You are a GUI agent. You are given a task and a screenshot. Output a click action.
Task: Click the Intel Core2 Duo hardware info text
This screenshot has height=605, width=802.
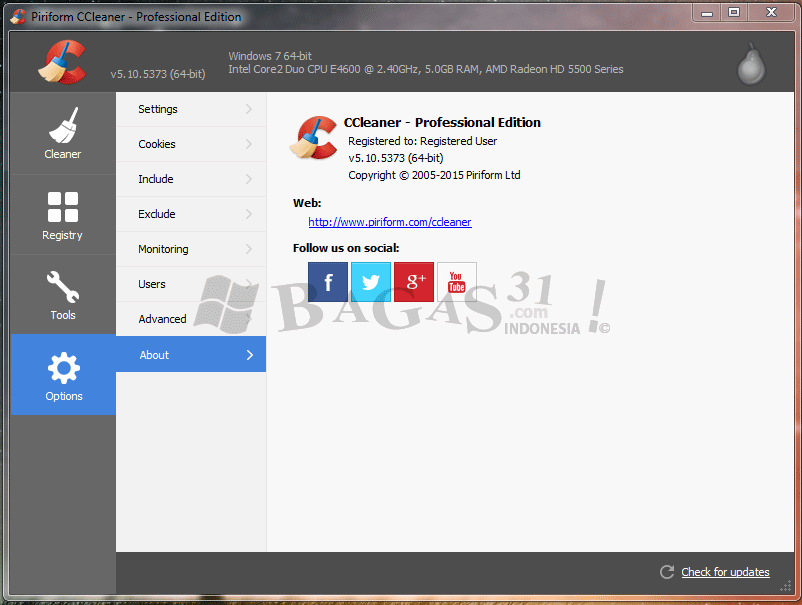[x=426, y=69]
